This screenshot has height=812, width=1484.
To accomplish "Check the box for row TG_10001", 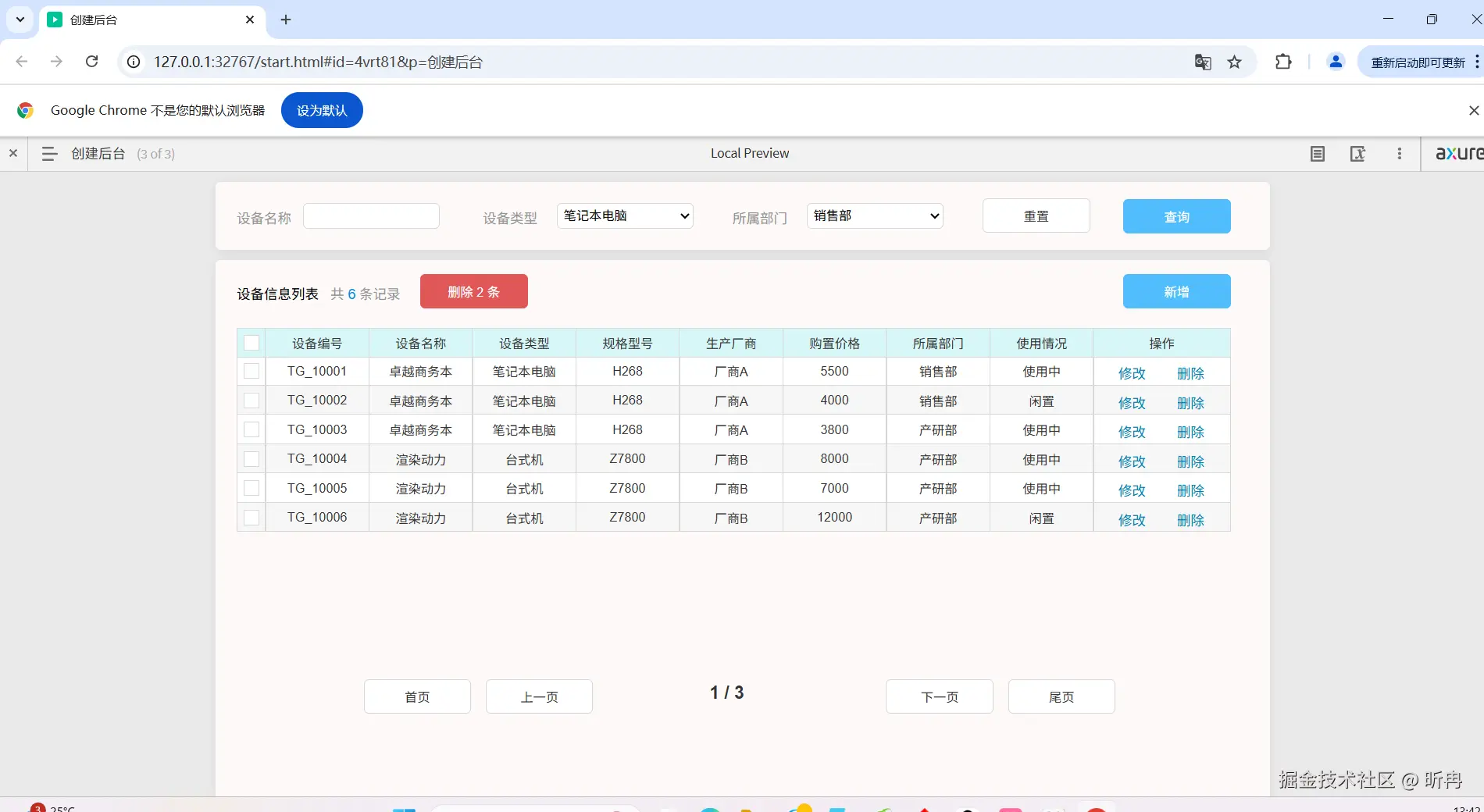I will tap(251, 371).
